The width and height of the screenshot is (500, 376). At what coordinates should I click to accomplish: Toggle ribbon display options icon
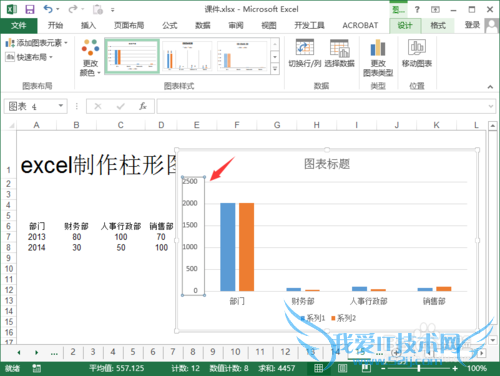(435, 9)
